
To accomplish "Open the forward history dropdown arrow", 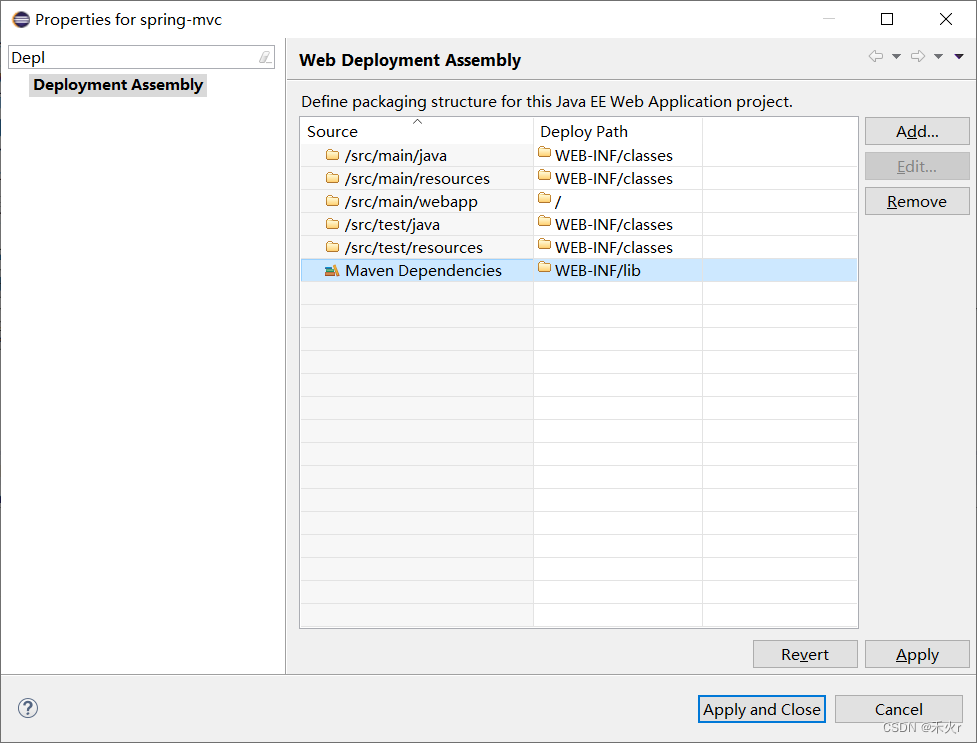I will click(x=938, y=57).
